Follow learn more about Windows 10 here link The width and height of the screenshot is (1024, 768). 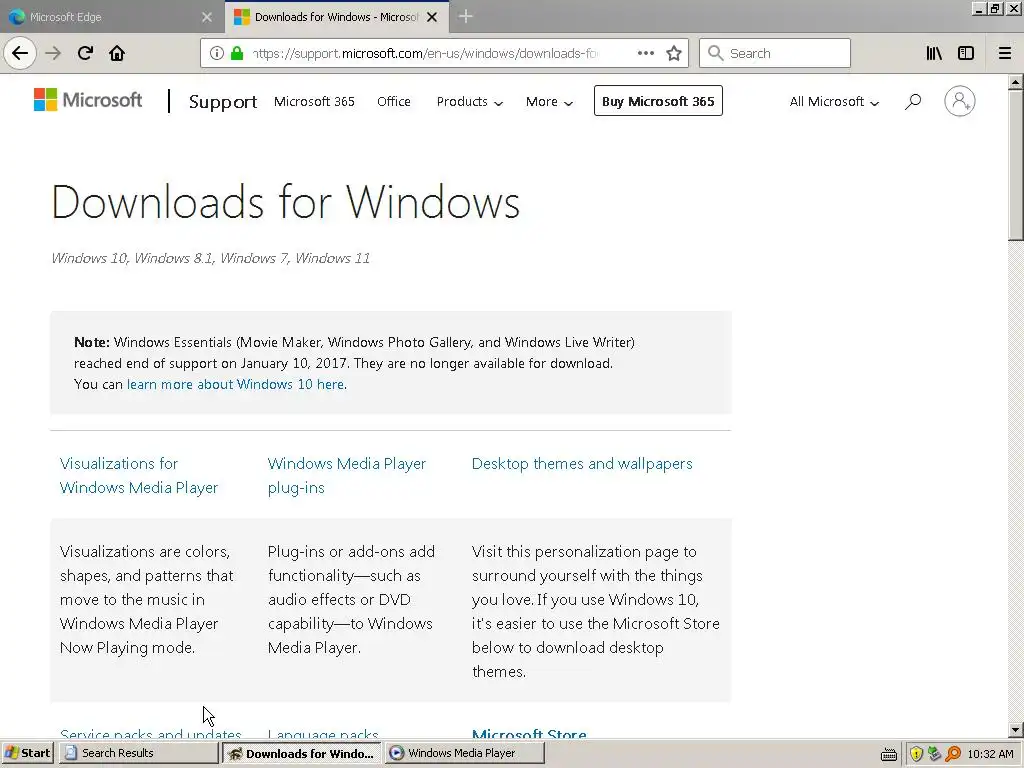[235, 384]
